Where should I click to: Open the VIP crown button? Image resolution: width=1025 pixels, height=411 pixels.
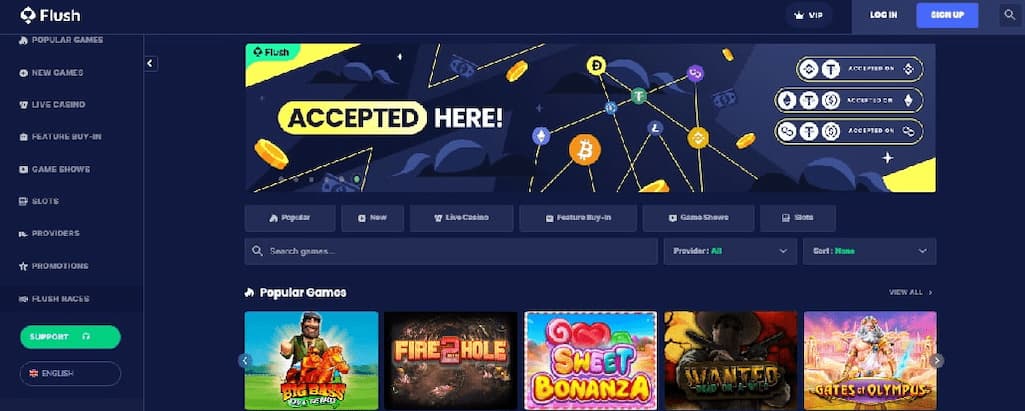(809, 15)
